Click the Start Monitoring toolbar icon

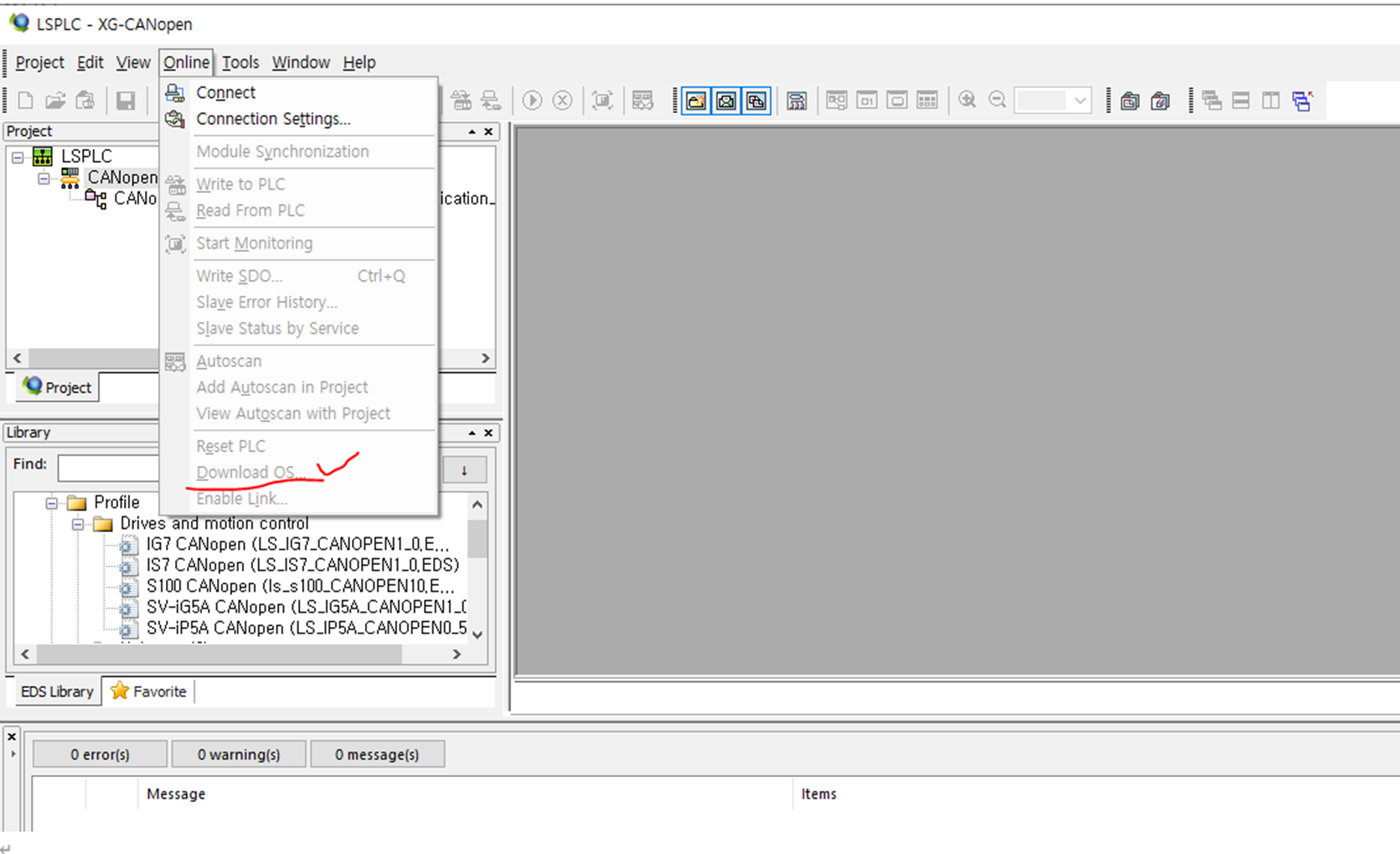602,100
